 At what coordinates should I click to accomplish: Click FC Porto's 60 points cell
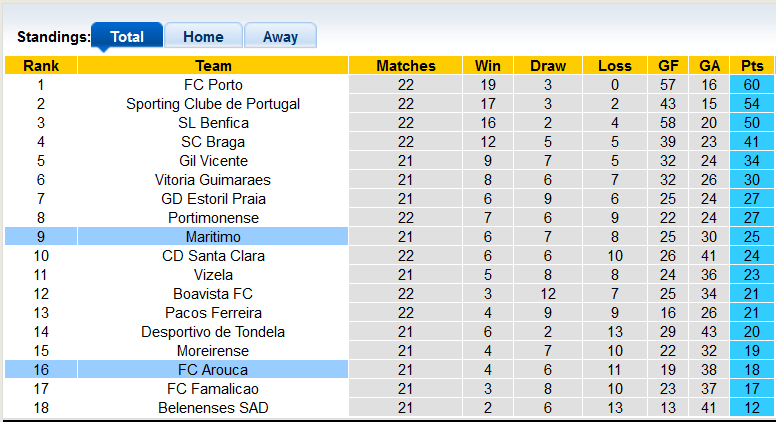752,85
